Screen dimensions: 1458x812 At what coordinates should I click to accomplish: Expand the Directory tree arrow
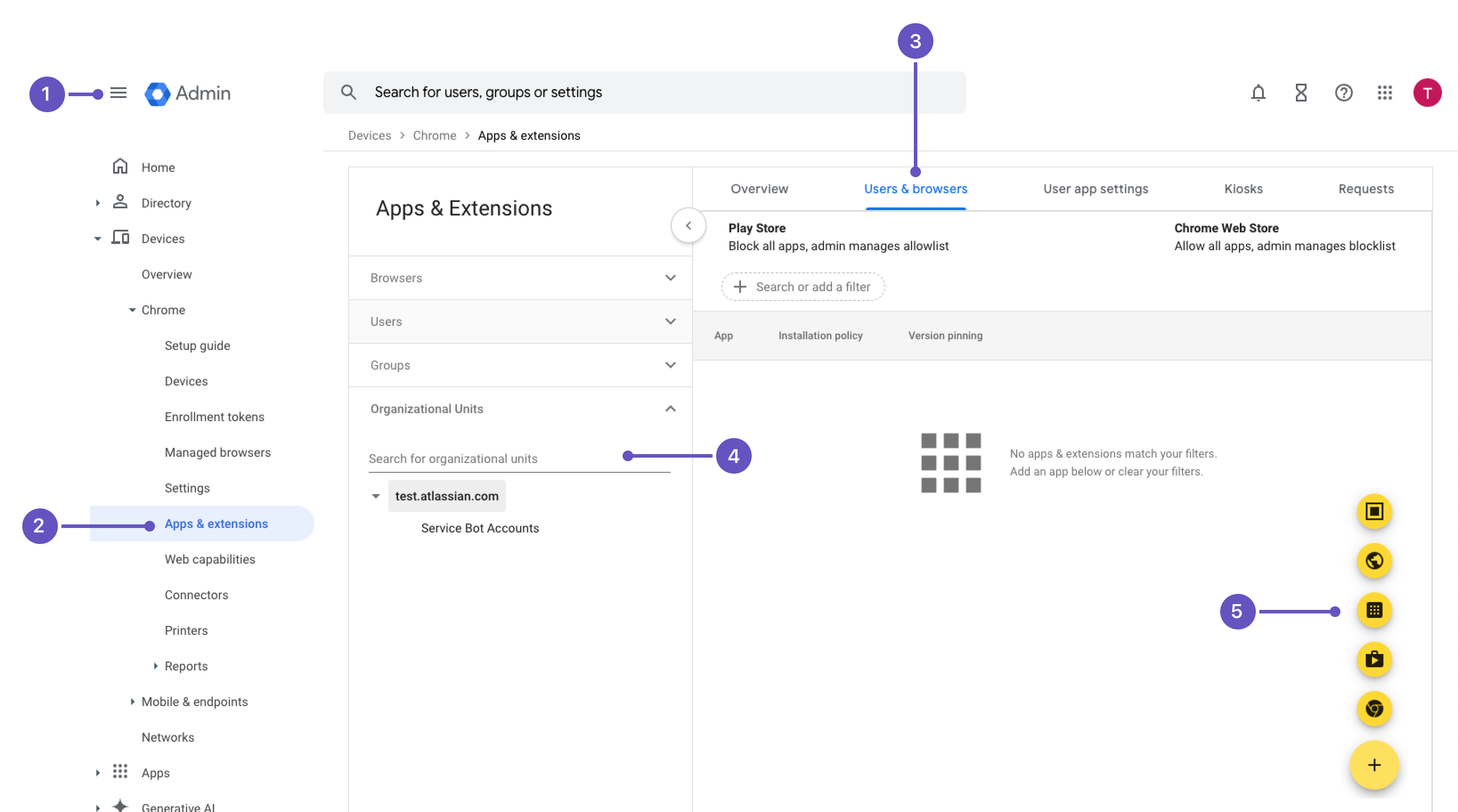(x=98, y=203)
